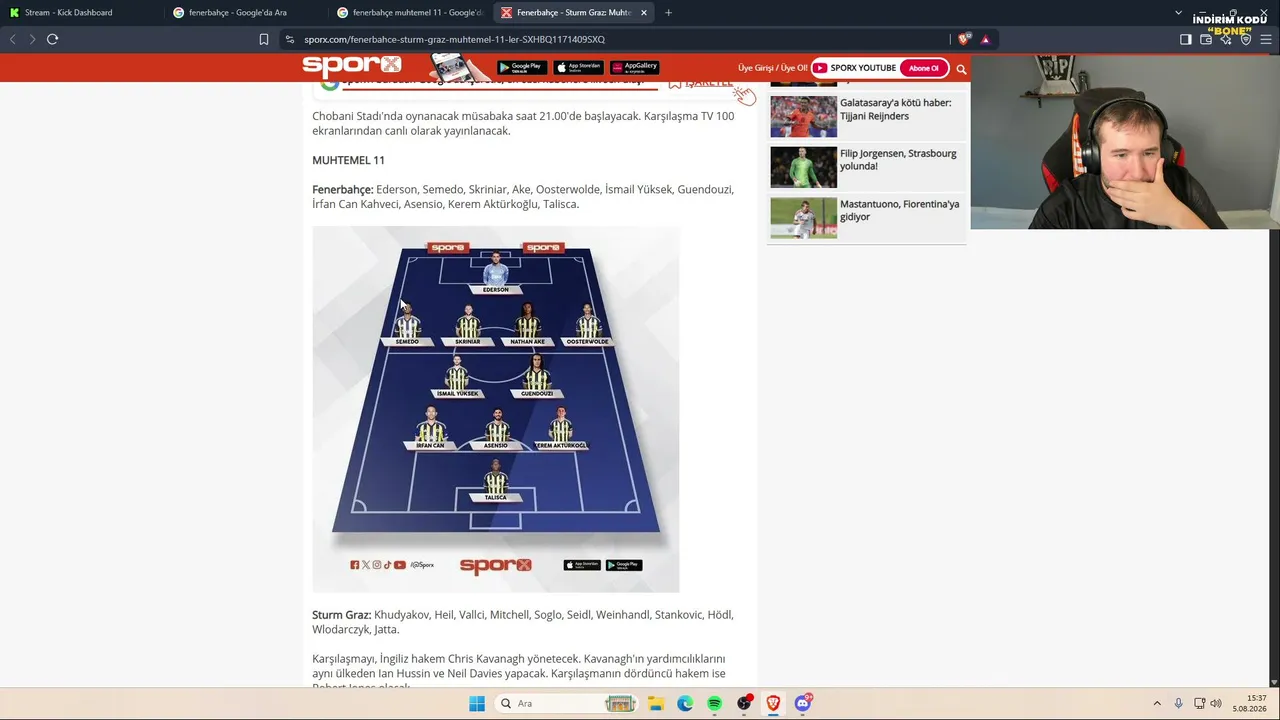The width and height of the screenshot is (1280, 720).
Task: Open the tab search dropdown arrow
Action: [1178, 13]
